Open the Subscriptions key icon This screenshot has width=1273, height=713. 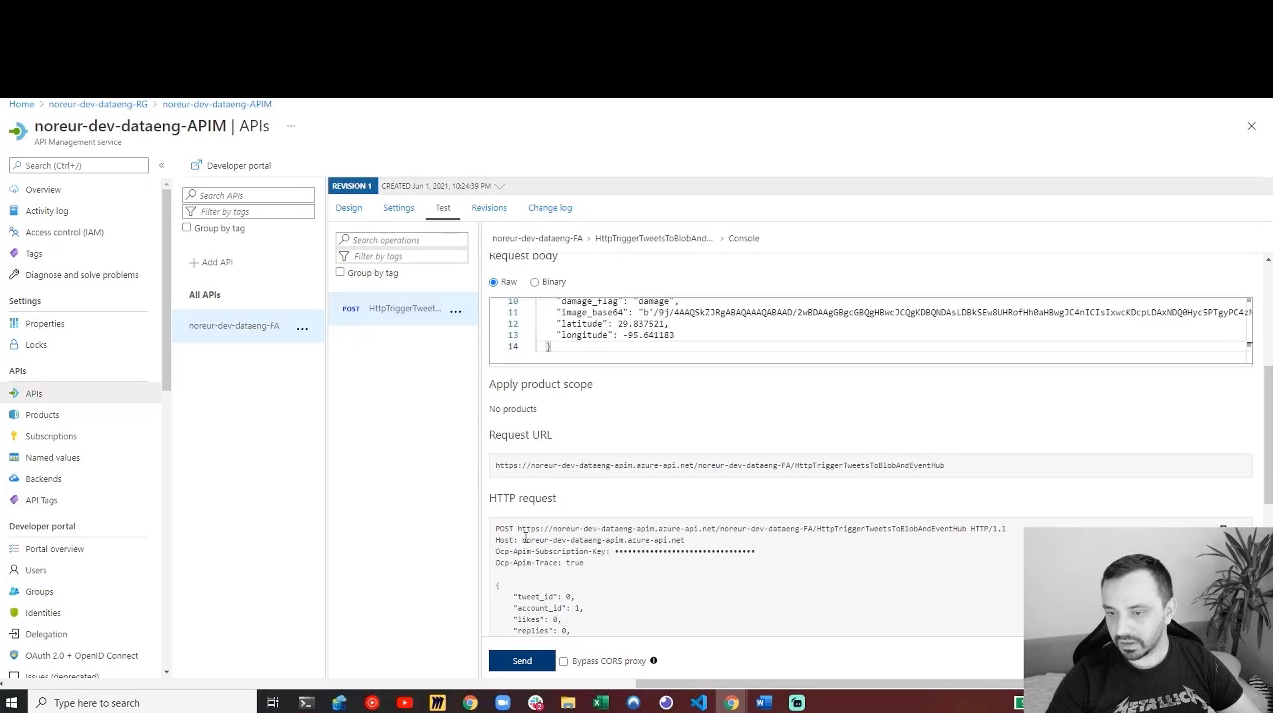click(x=14, y=436)
